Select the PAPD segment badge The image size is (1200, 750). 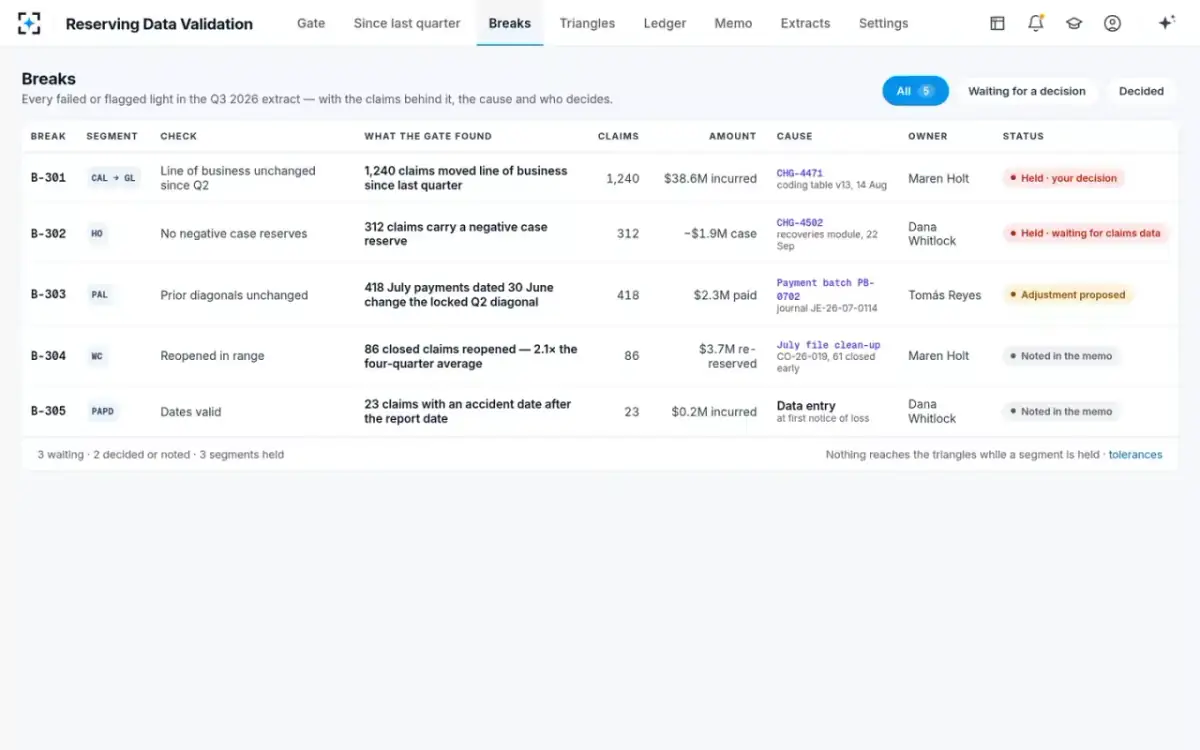click(102, 411)
